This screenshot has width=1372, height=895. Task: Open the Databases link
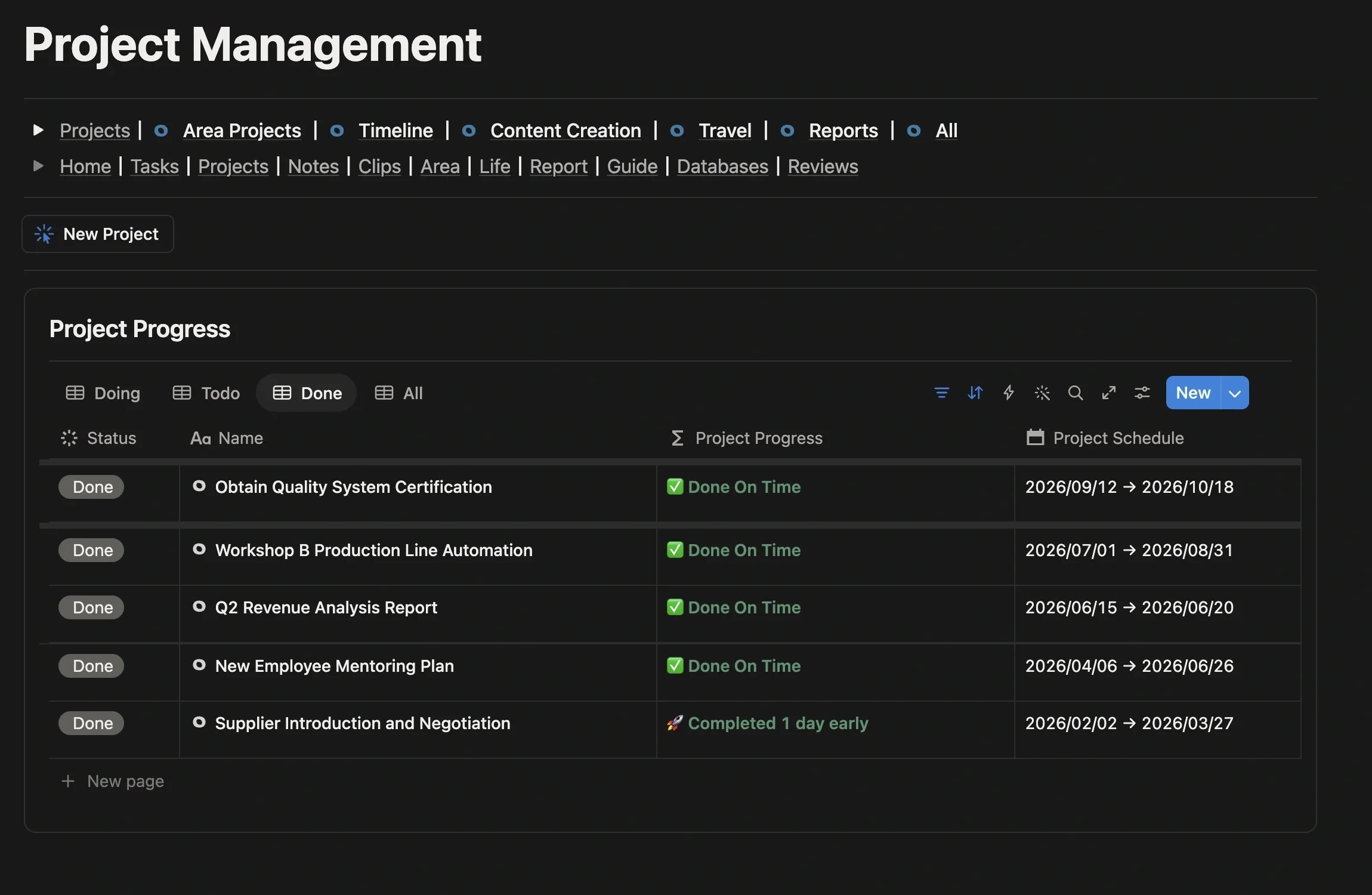722,166
